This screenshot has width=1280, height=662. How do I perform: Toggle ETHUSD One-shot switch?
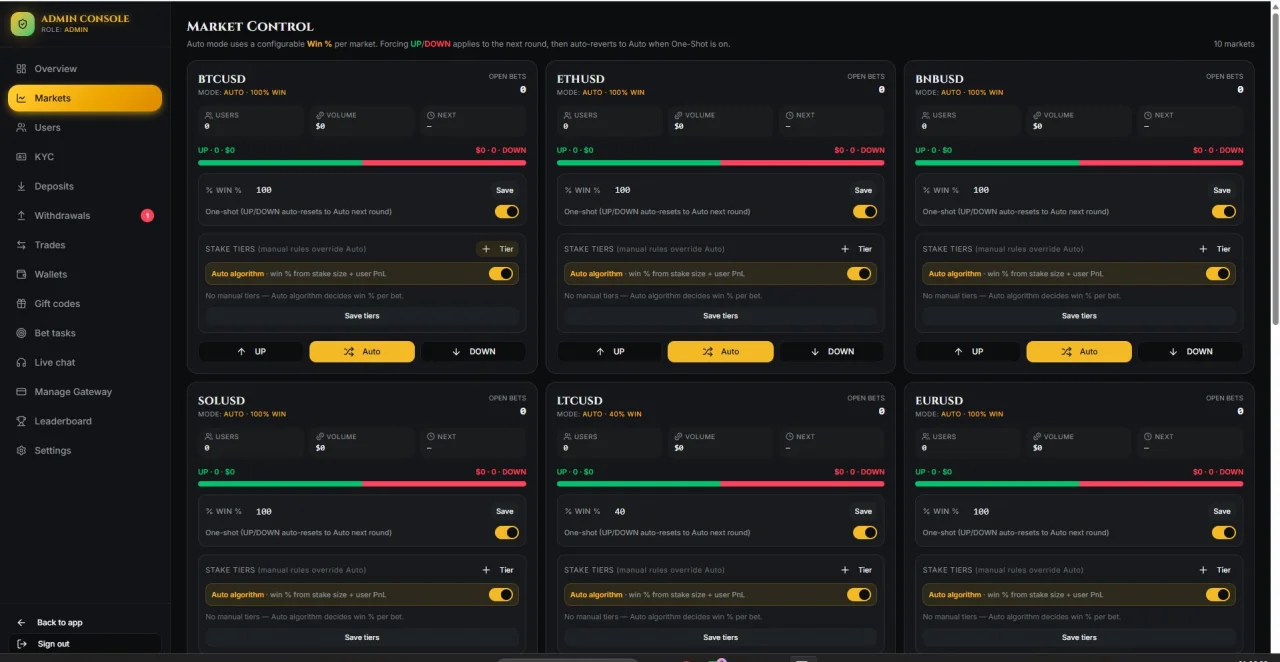(865, 211)
